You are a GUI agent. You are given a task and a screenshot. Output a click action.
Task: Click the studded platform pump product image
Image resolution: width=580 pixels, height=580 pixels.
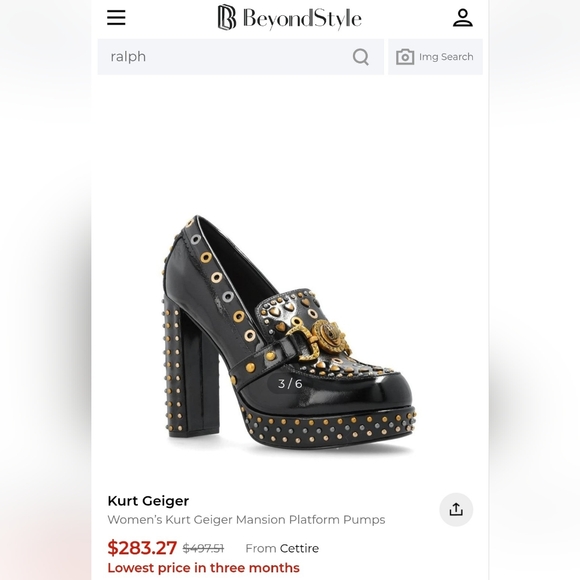coord(289,333)
